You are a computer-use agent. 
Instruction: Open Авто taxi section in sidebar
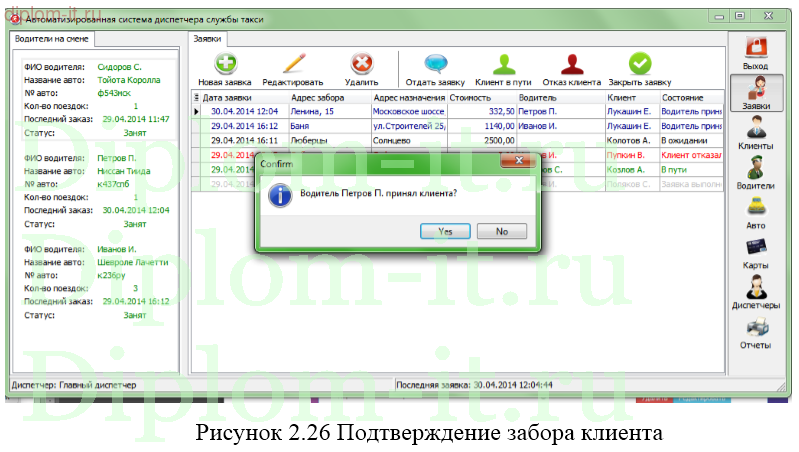[x=756, y=211]
